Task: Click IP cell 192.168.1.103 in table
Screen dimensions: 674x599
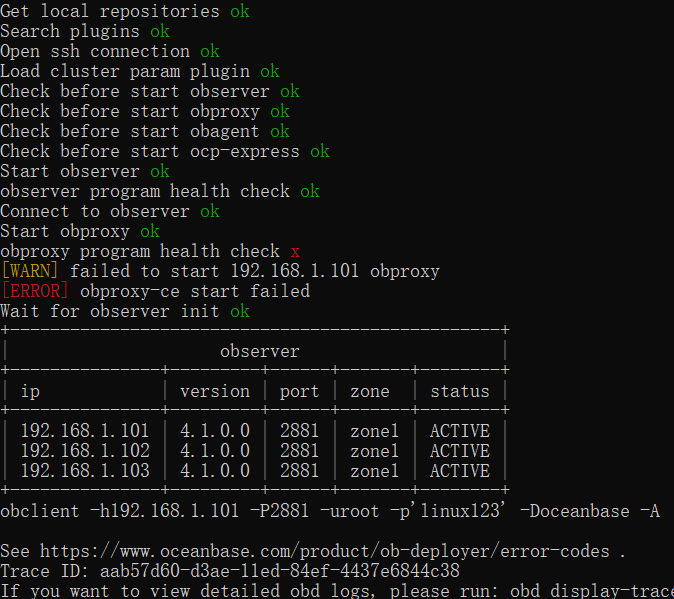Action: (x=85, y=471)
